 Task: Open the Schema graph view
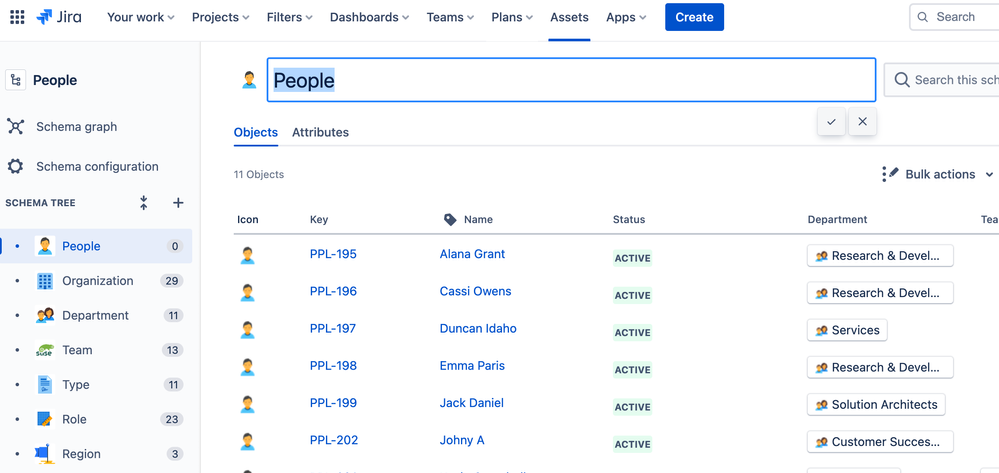point(76,126)
